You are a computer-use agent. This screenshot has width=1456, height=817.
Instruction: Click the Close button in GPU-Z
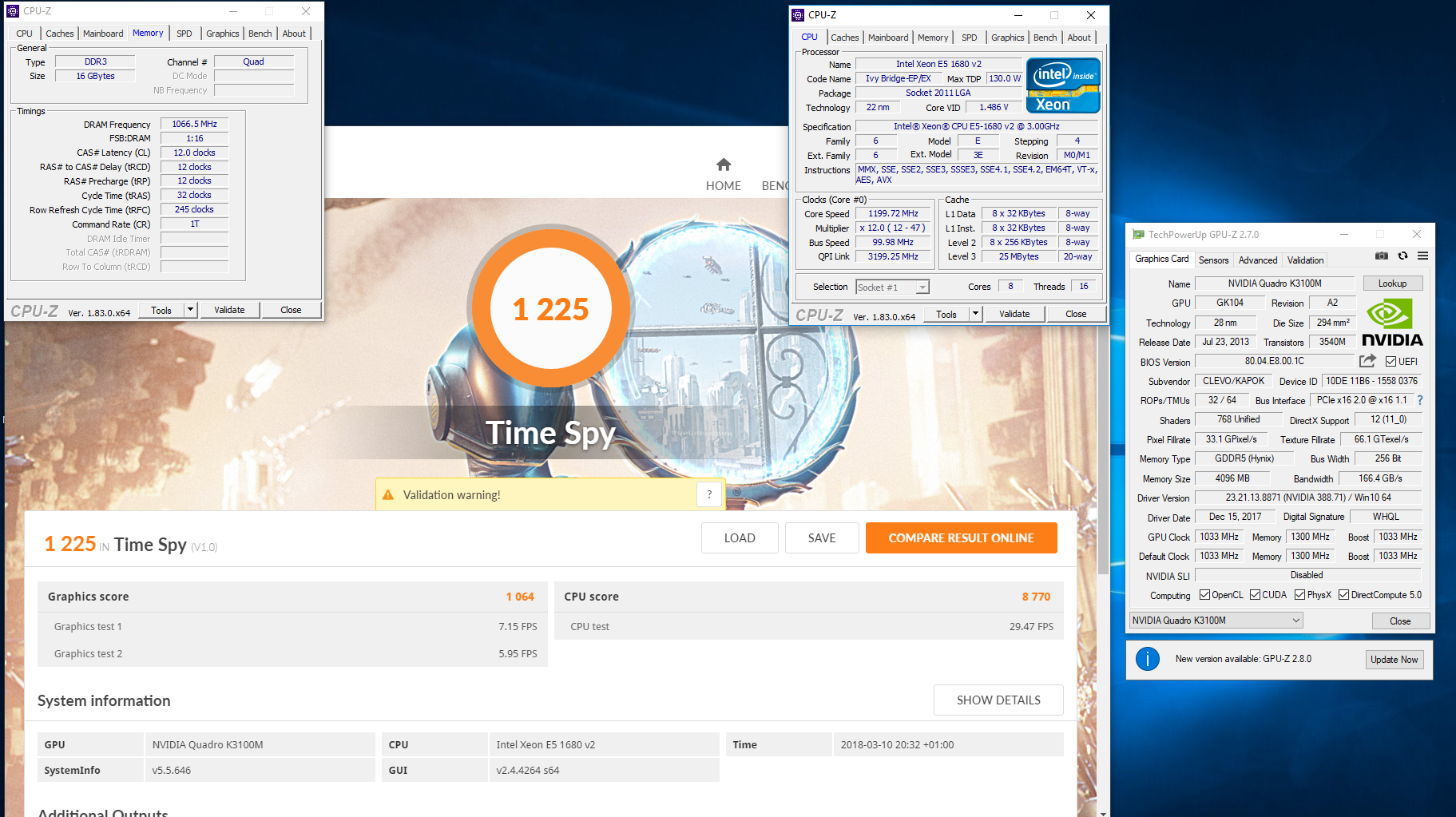[x=1400, y=621]
